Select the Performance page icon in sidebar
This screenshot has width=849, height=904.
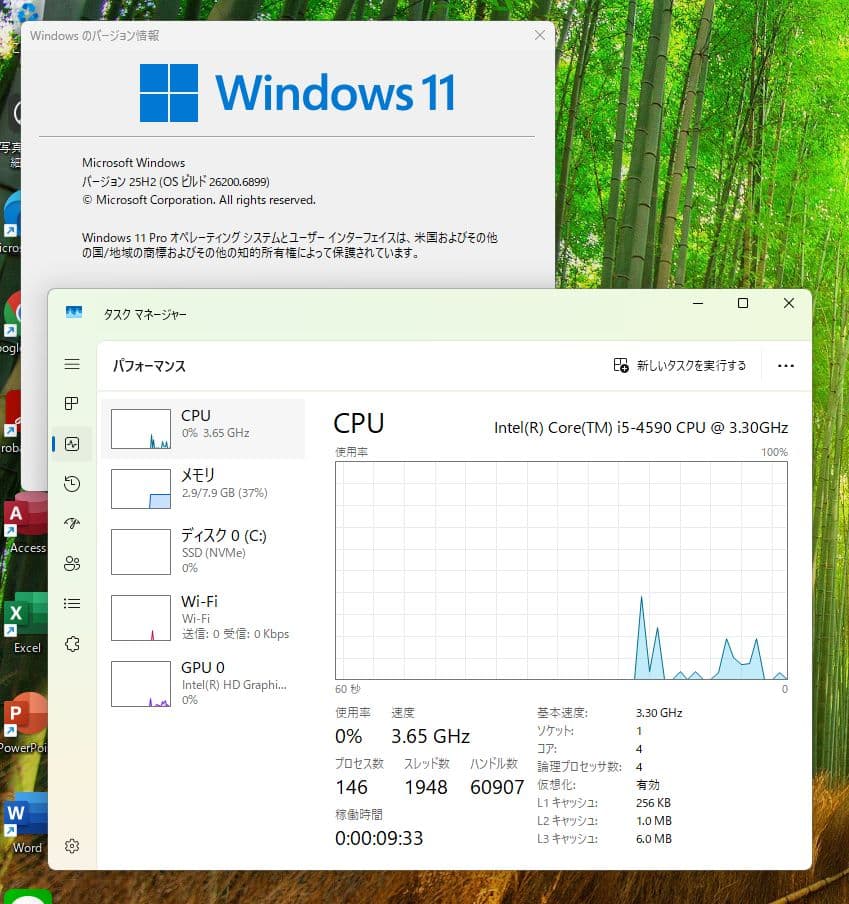click(x=71, y=444)
